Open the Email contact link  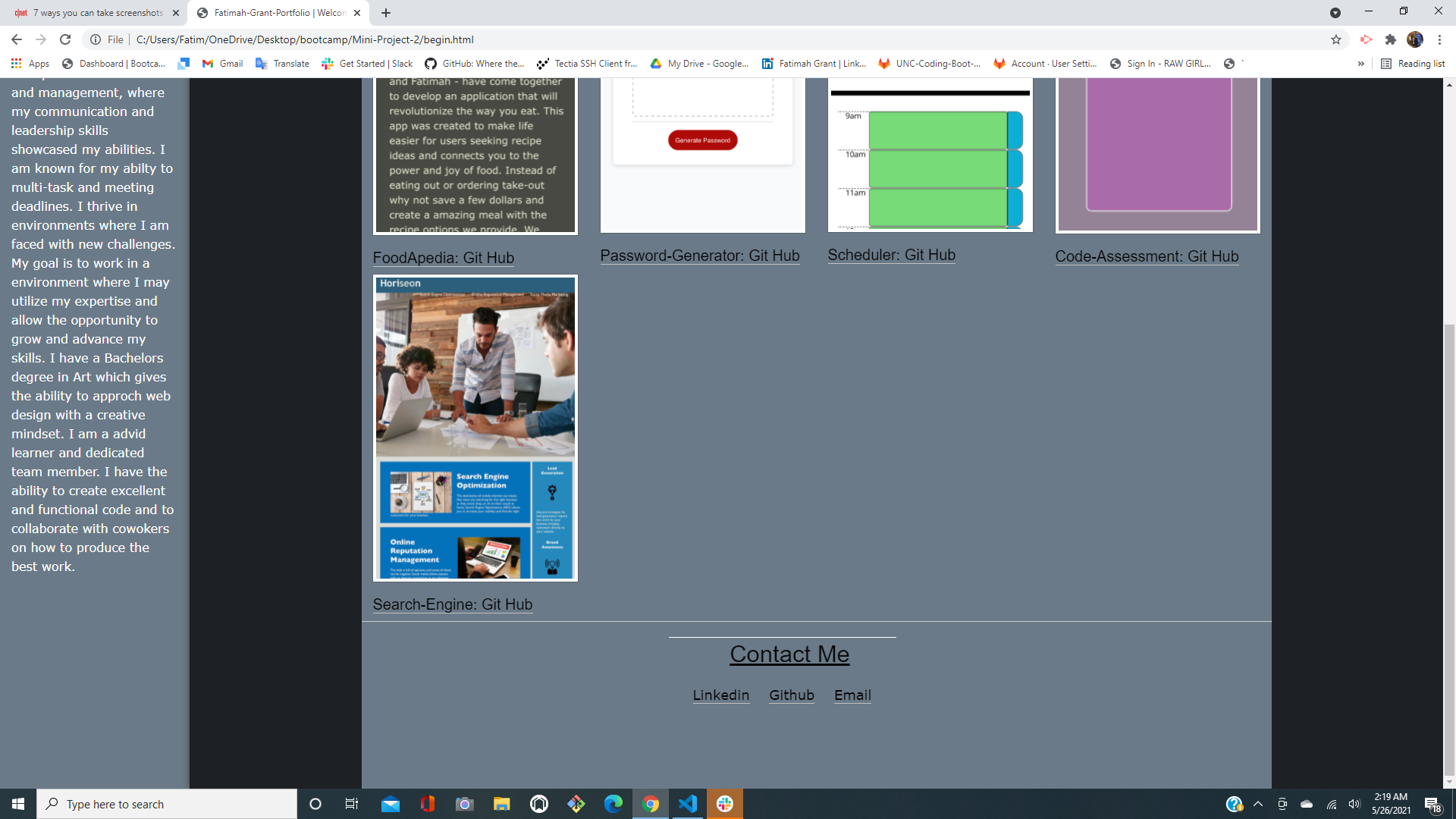(852, 695)
